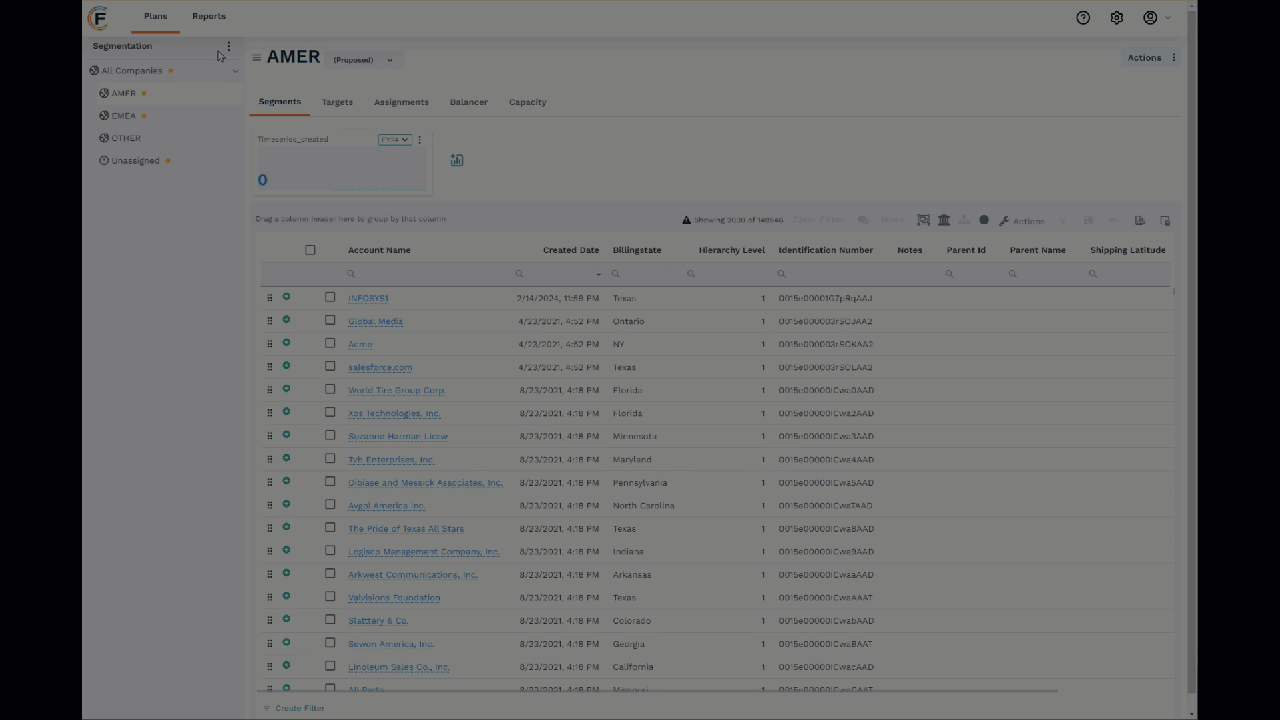Open the help icon in top bar
The image size is (1280, 720).
pyautogui.click(x=1083, y=18)
